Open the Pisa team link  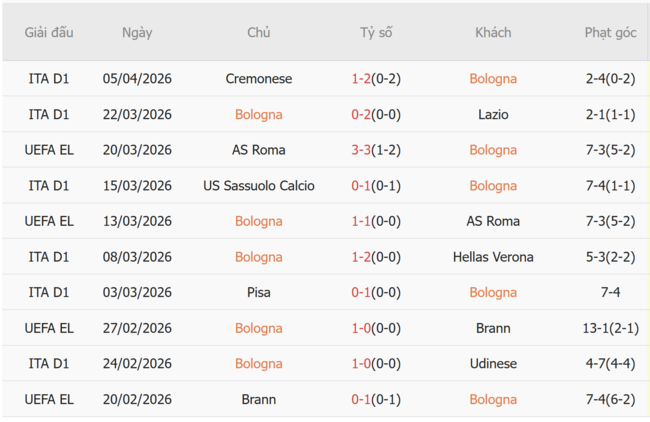pyautogui.click(x=259, y=293)
